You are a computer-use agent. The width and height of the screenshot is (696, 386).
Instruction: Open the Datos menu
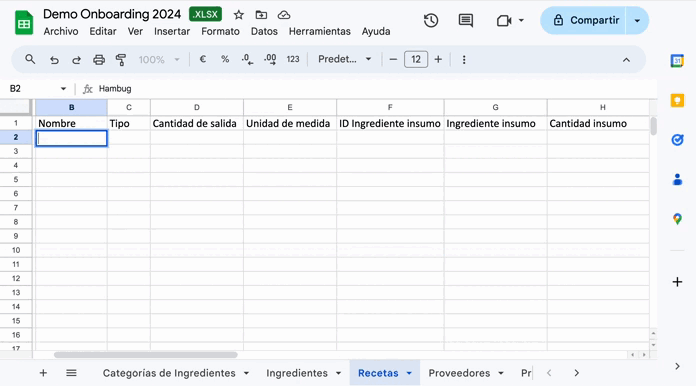coord(264,32)
